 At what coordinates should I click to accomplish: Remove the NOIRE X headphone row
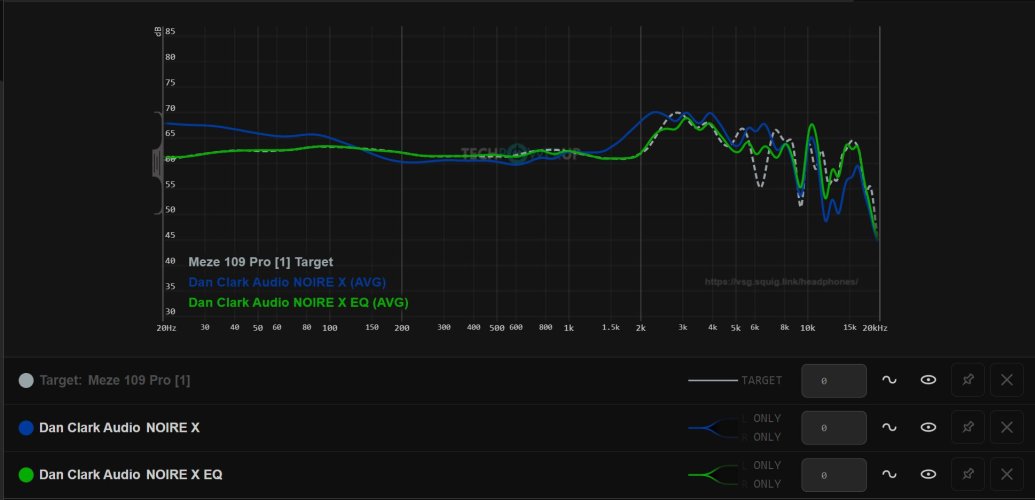(1007, 427)
